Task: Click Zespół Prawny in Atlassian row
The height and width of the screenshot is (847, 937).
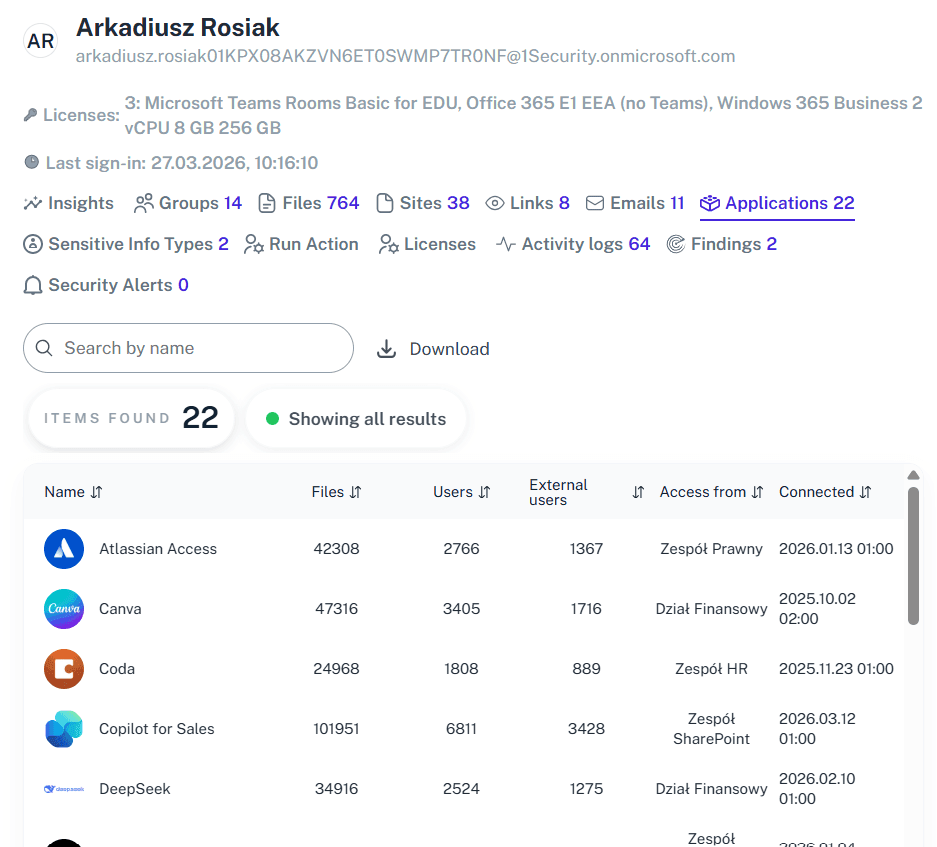Action: point(711,549)
